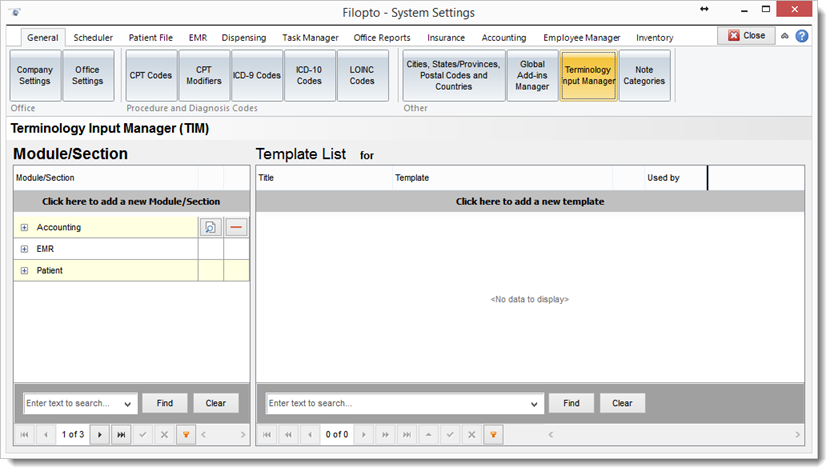
Task: Open Cities, States/Provinces, Postal Codes and Countries
Action: pos(454,75)
